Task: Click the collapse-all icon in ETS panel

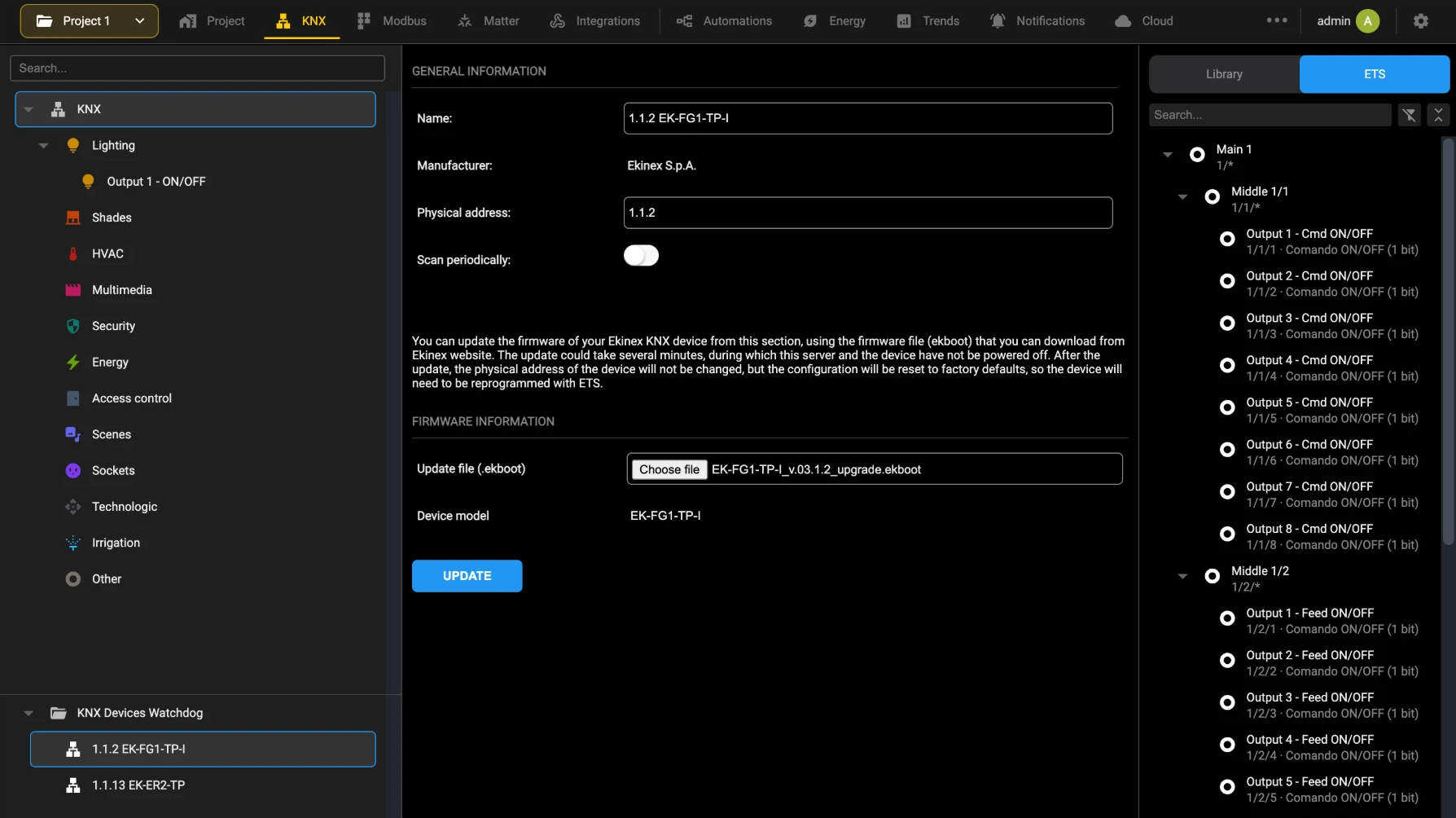Action: (x=1438, y=115)
